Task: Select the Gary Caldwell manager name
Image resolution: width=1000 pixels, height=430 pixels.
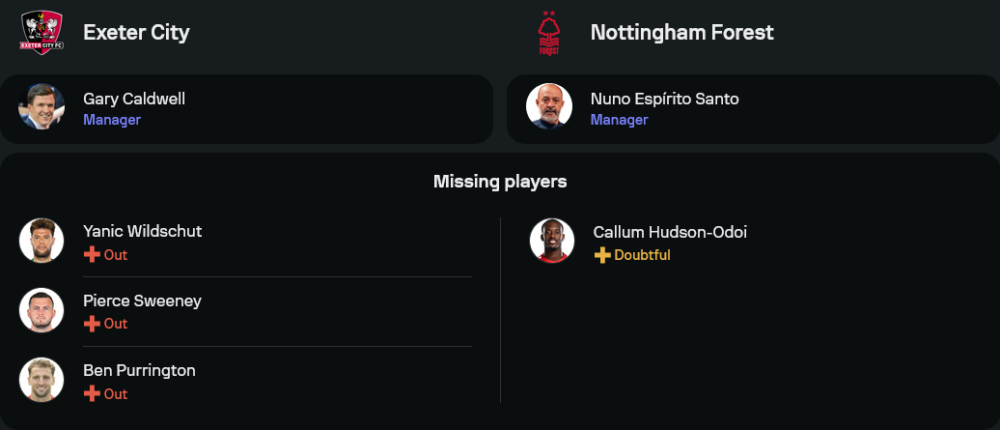Action: 134,99
